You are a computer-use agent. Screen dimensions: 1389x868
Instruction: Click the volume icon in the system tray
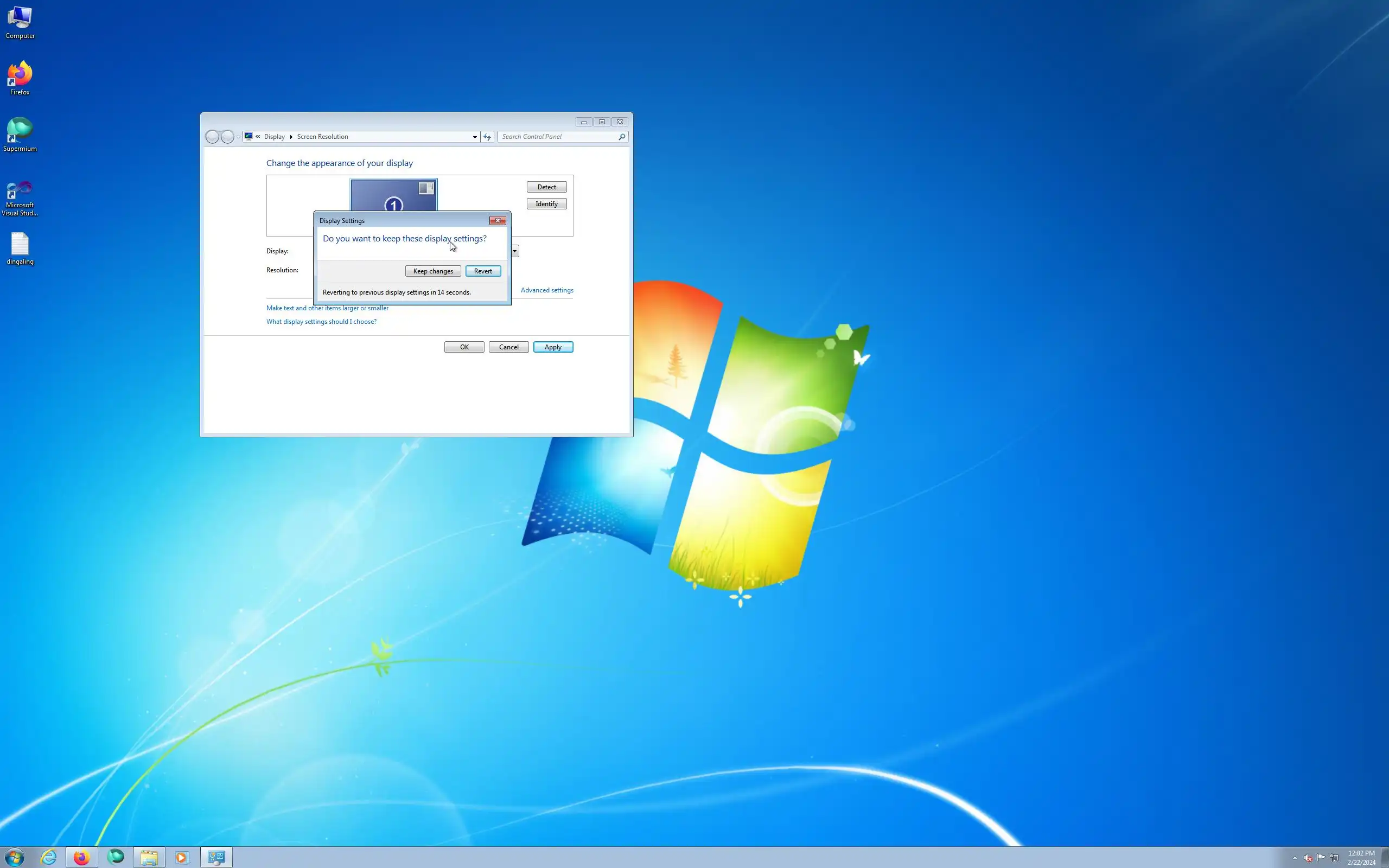[x=1308, y=858]
